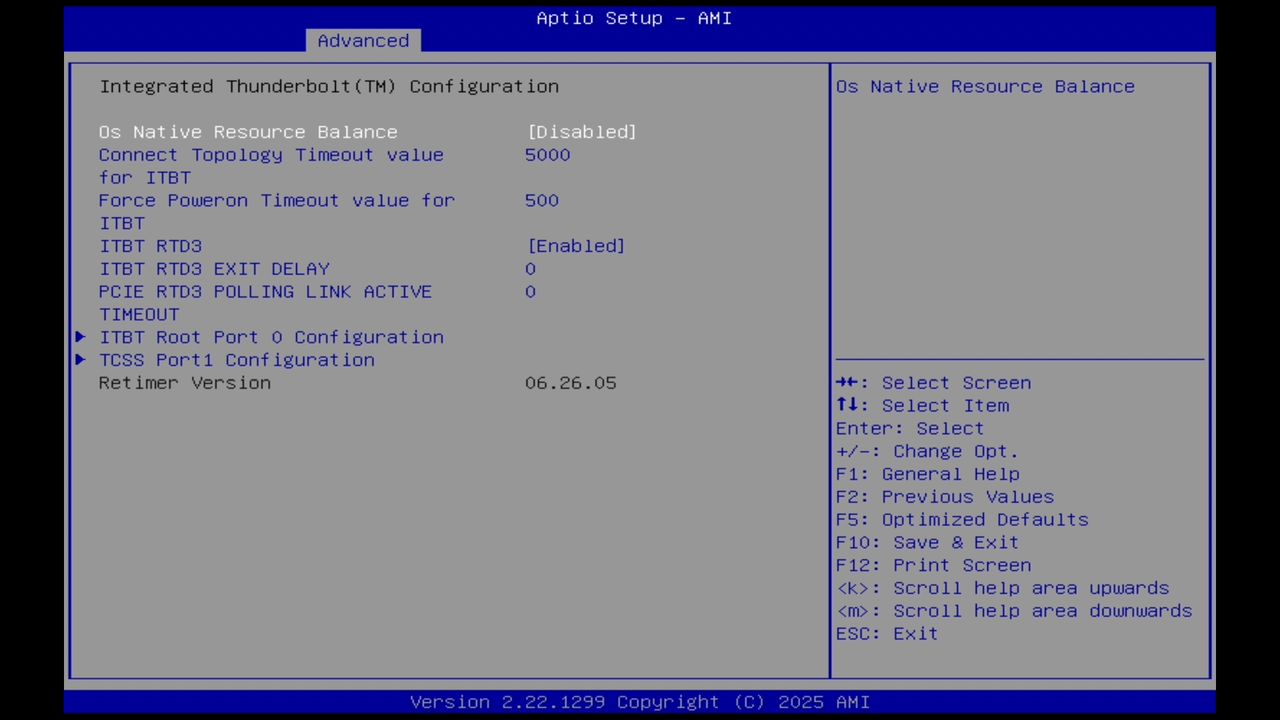Open TCSS Port1 Configuration submenu
Screen dimensions: 1280x720
click(x=236, y=359)
